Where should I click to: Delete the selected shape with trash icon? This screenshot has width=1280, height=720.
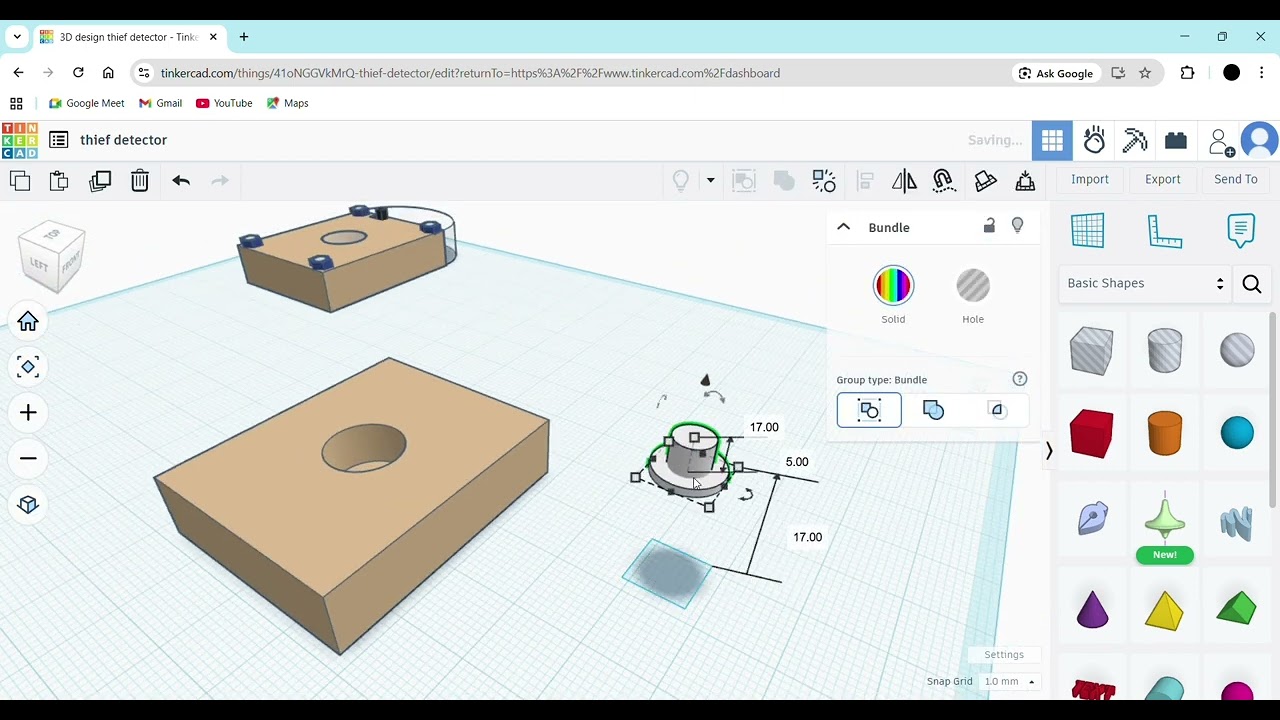(x=140, y=181)
